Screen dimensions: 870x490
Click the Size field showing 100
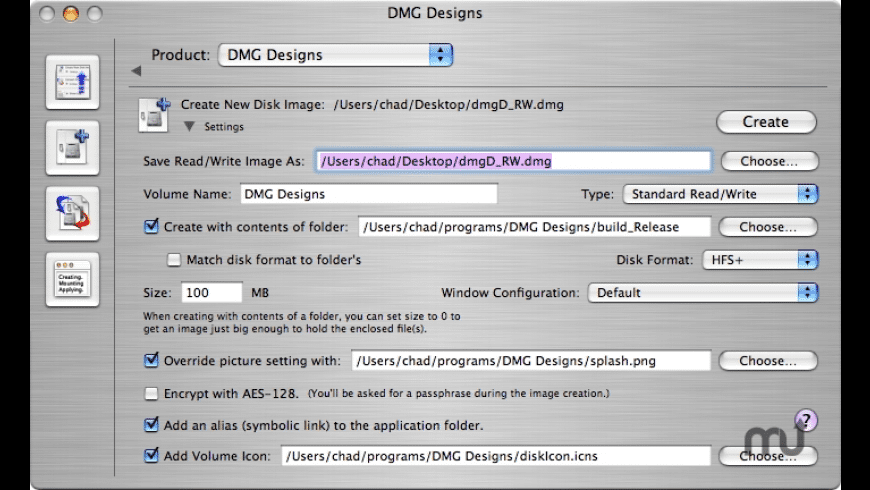(211, 292)
